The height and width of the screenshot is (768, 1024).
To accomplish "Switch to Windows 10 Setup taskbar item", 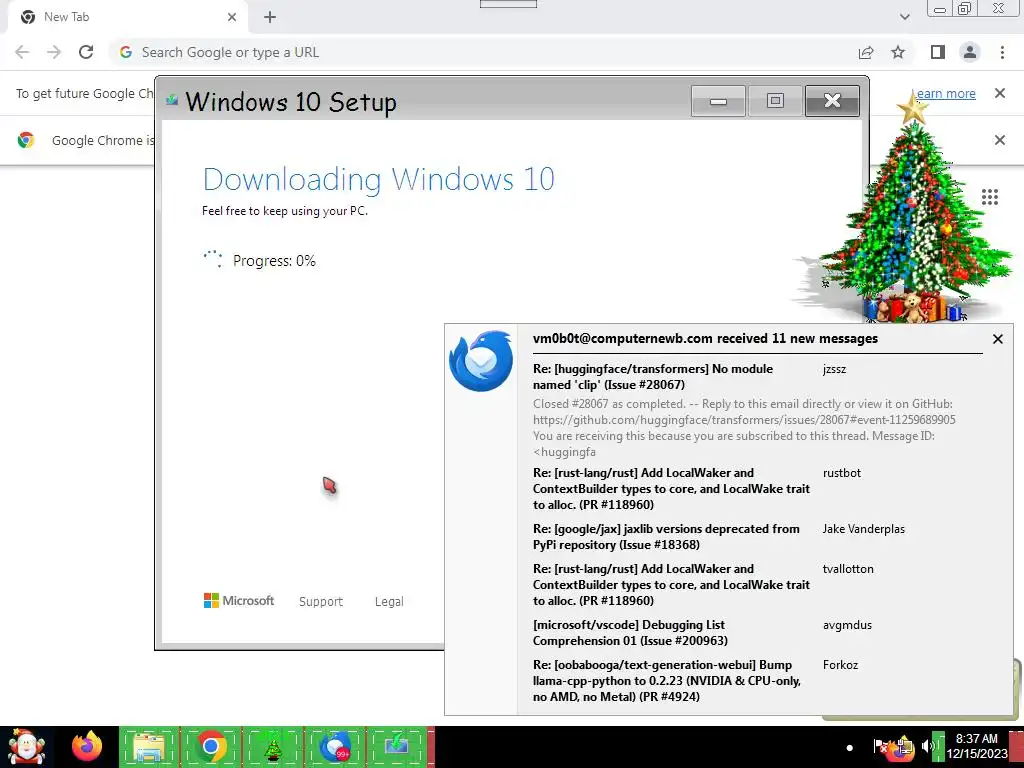I will [x=397, y=747].
